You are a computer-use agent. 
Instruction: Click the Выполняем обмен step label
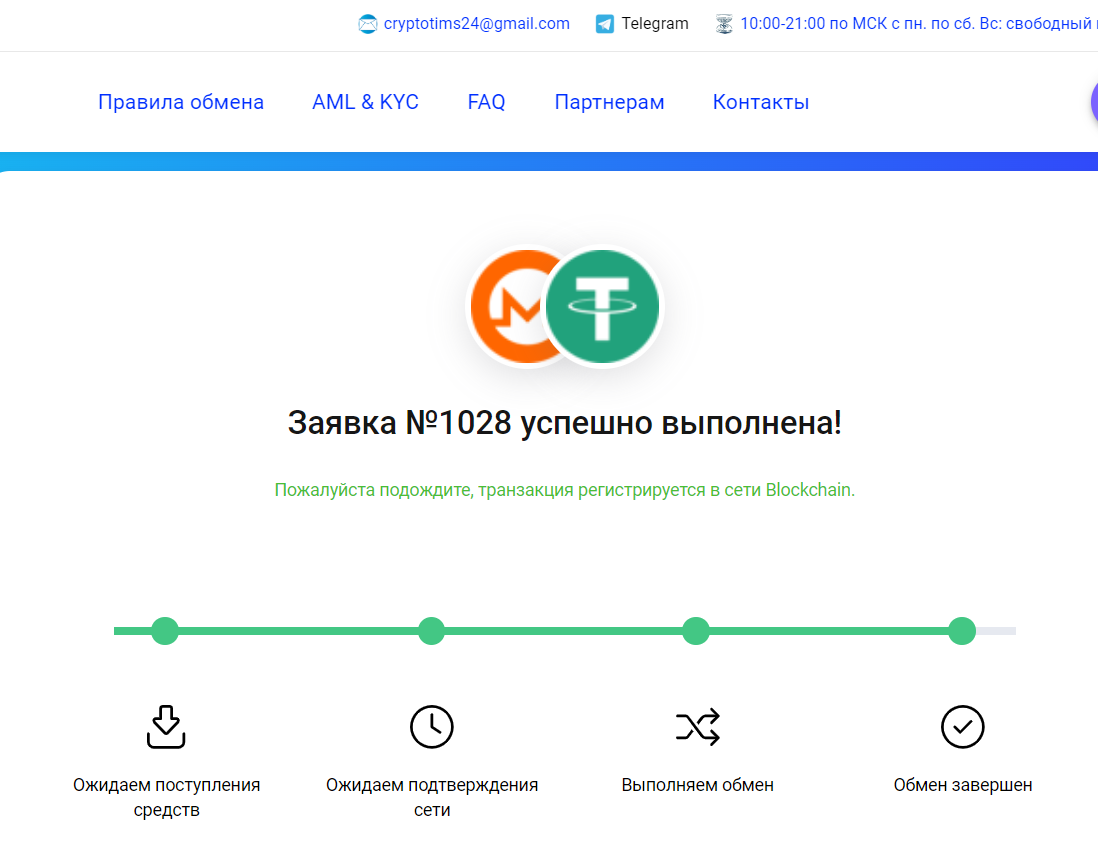(697, 786)
